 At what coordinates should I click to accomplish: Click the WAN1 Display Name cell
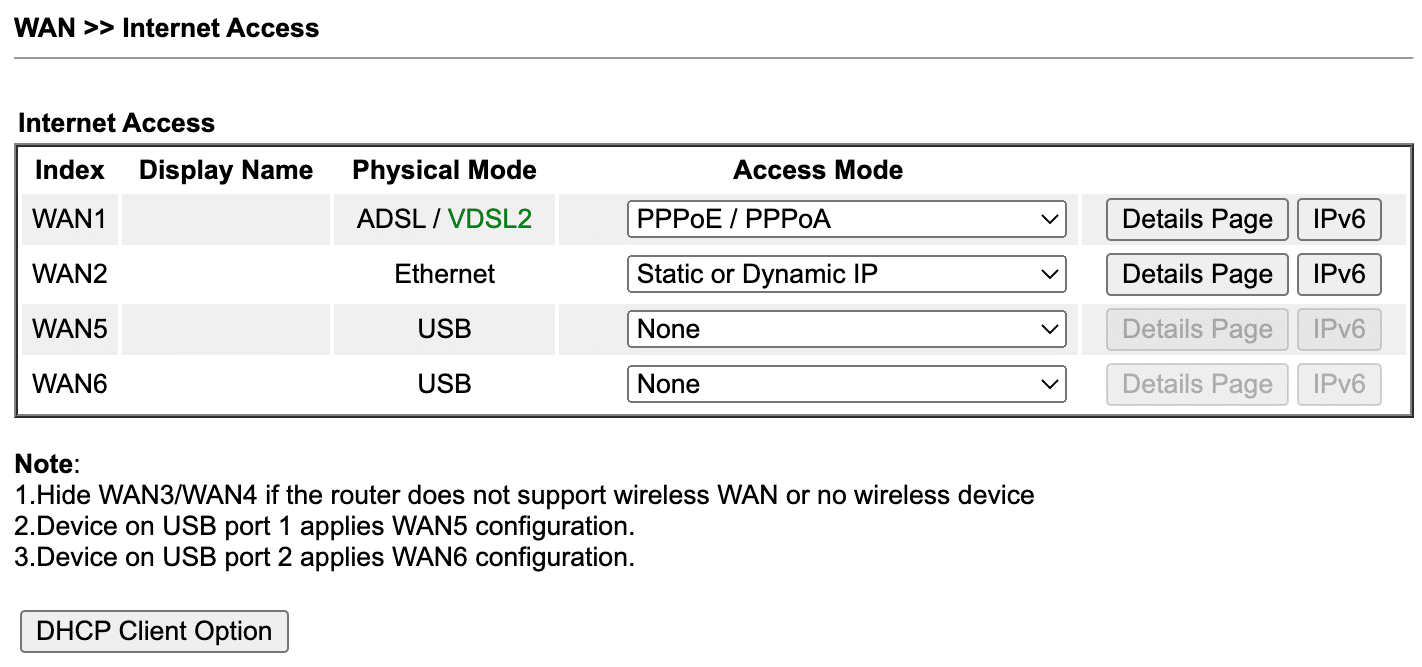[225, 219]
